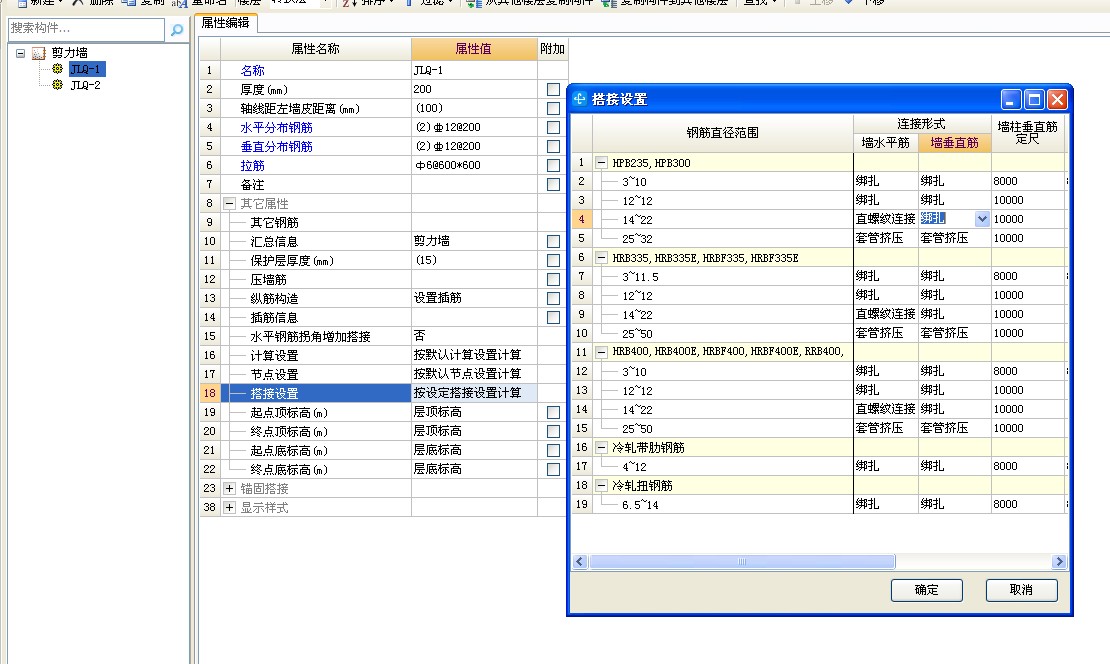Click the 厚度 value 200 cell
1110x664 pixels.
coord(474,90)
